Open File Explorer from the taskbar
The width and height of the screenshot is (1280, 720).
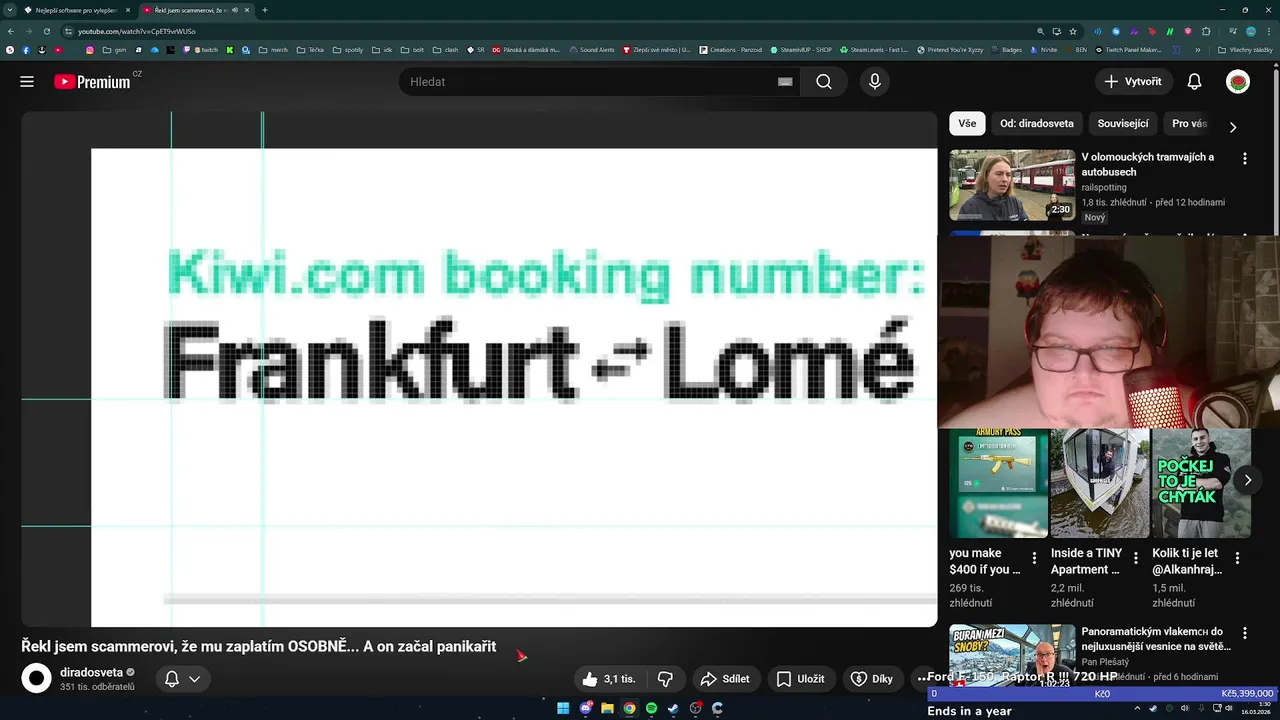(607, 708)
